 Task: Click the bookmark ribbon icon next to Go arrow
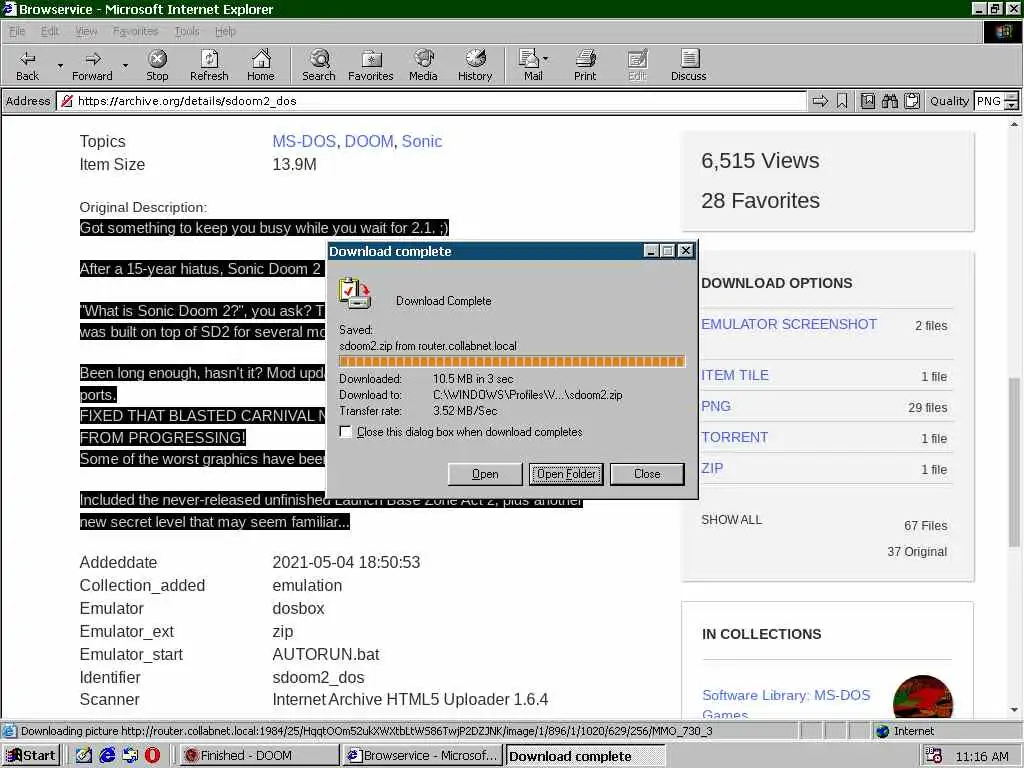point(842,101)
